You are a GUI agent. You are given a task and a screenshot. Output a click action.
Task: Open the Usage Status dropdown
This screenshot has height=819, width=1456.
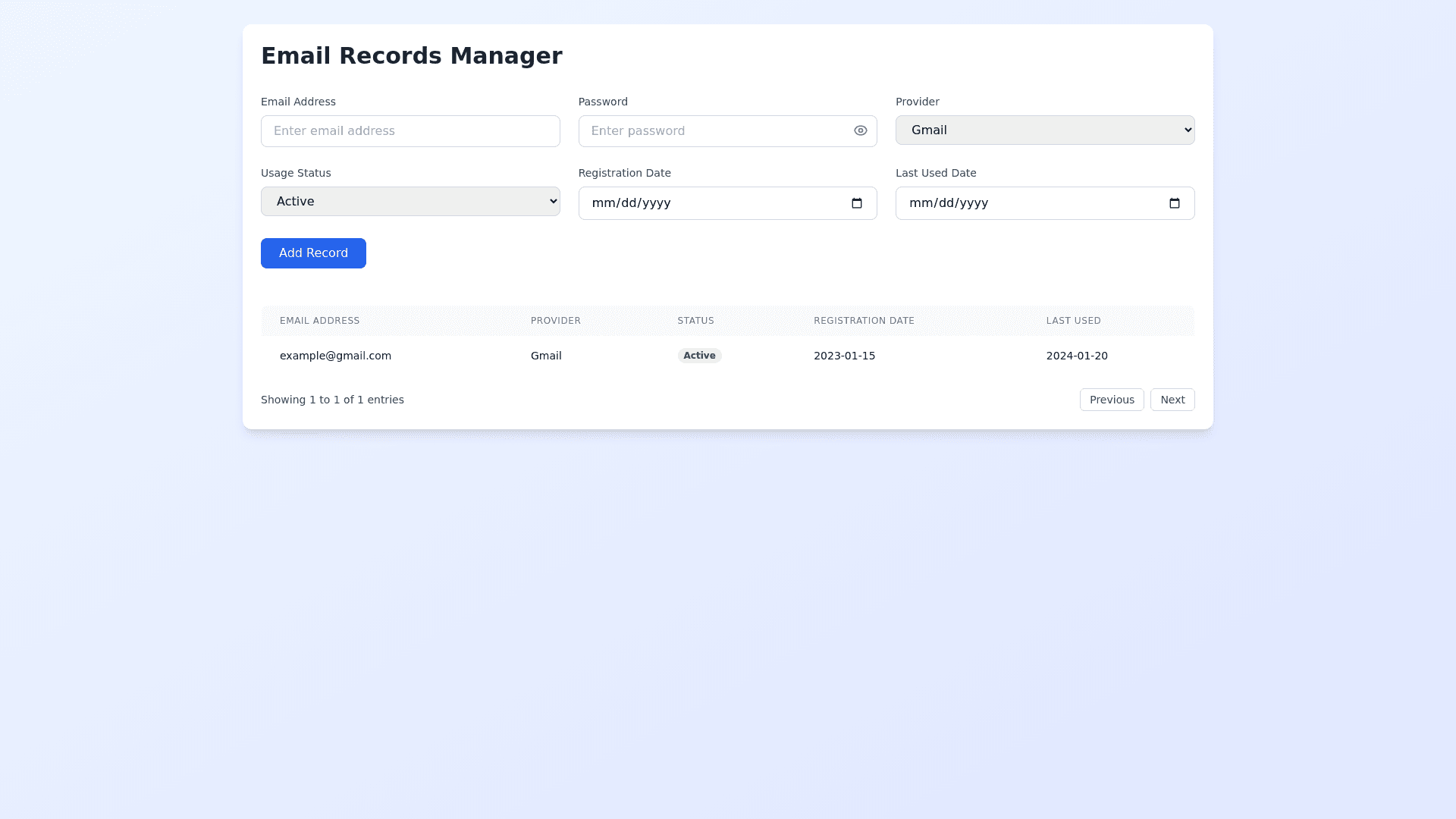(x=410, y=201)
